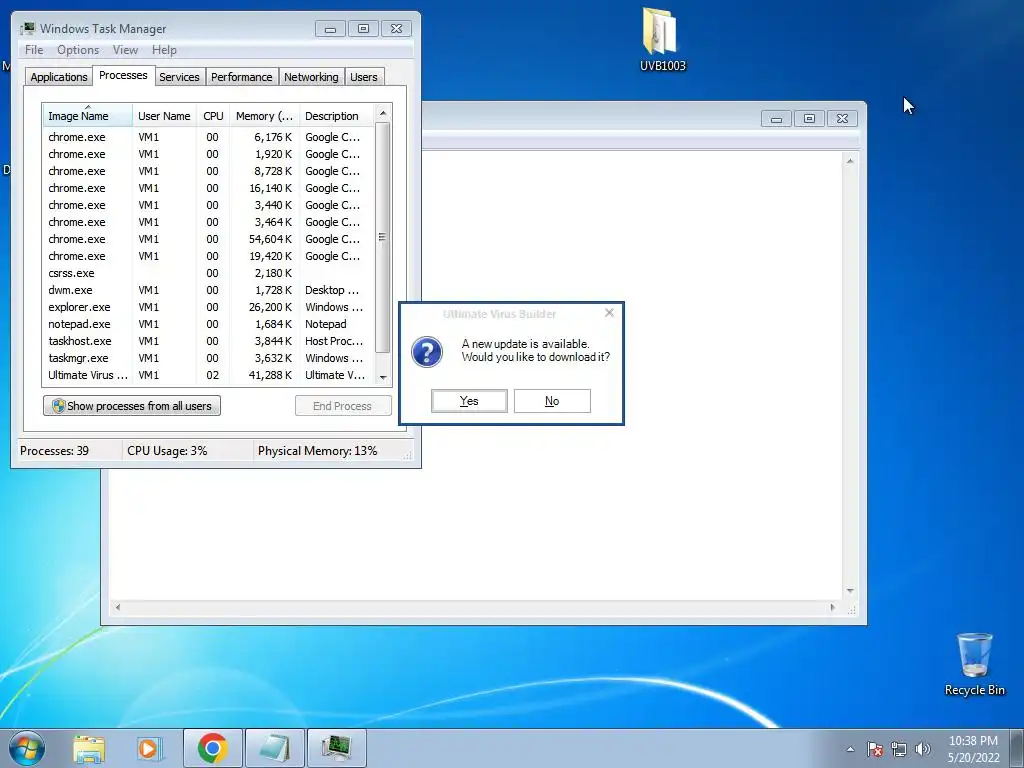Click the Show desktop button at taskbar end

[1017, 748]
